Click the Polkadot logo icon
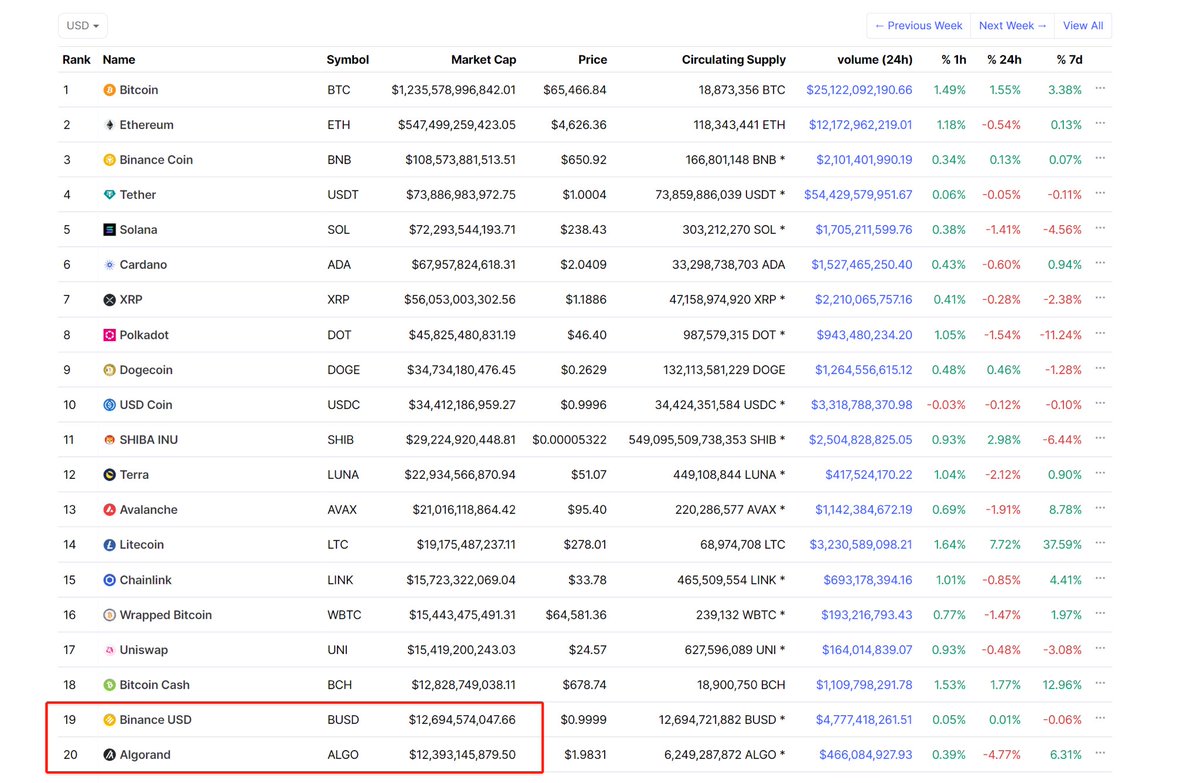This screenshot has height=783, width=1200. [110, 335]
